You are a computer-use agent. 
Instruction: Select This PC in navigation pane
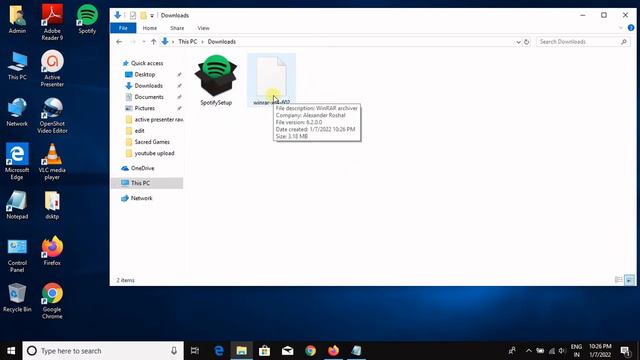[x=147, y=183]
